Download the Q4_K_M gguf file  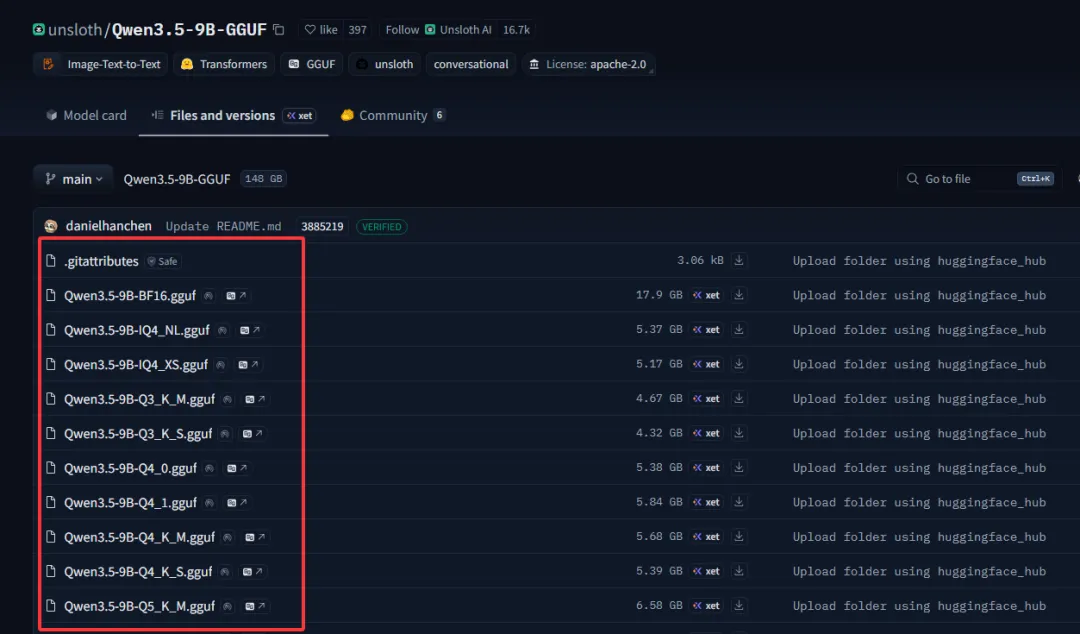coord(738,536)
